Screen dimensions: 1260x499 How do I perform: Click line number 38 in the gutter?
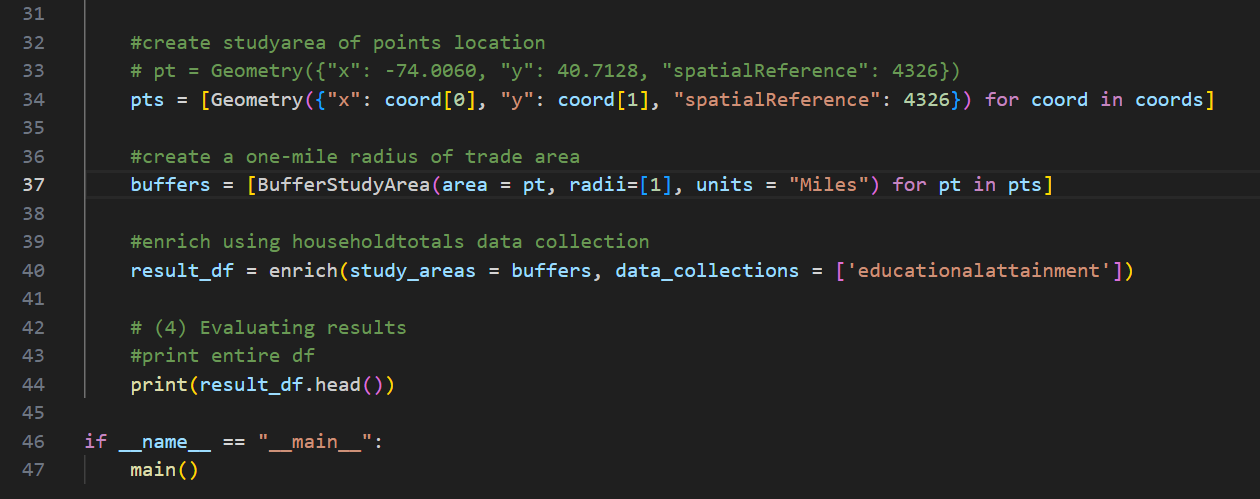click(x=34, y=214)
